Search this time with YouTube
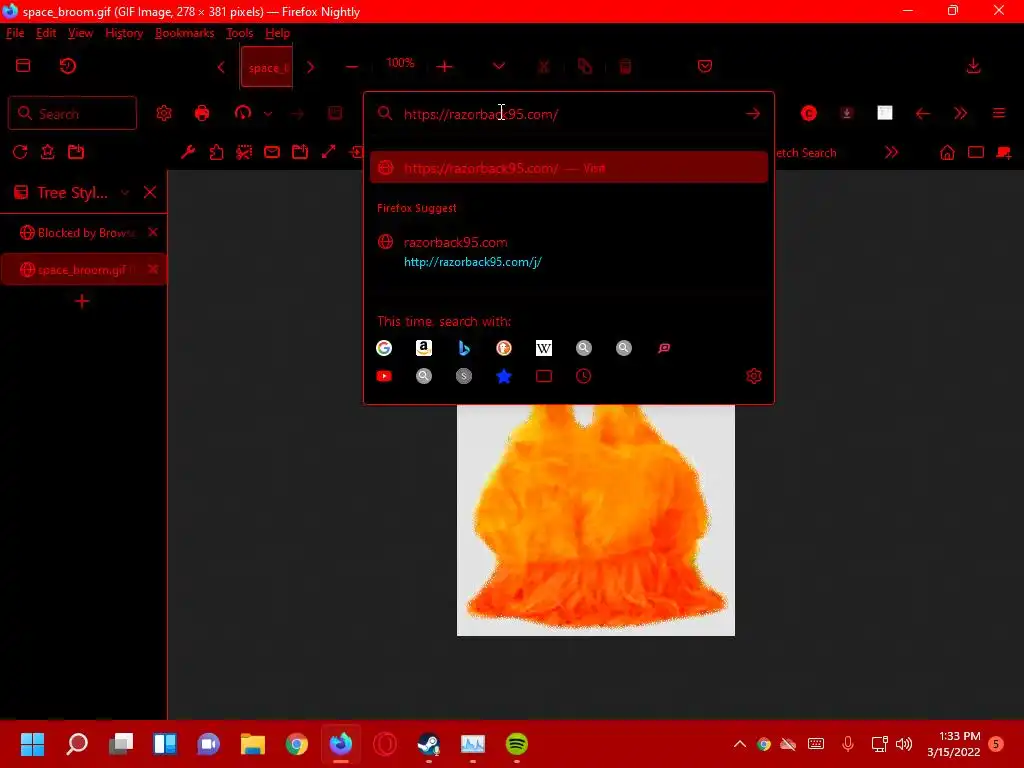This screenshot has height=768, width=1024. click(384, 376)
